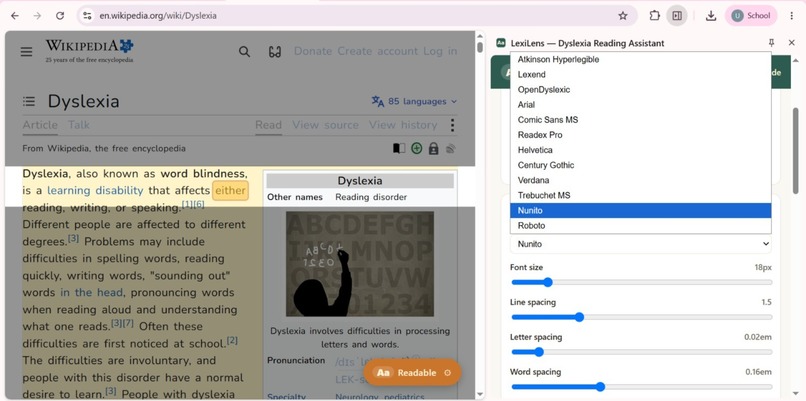This screenshot has height=401, width=806.
Task: Adjust the Word spacing slider
Action: [x=642, y=387]
